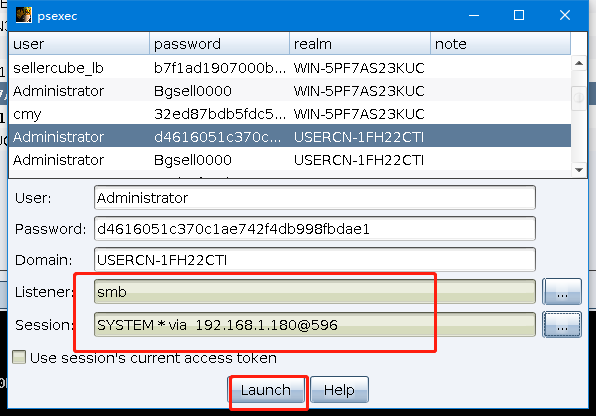Focus the Password input field
The height and width of the screenshot is (416, 596).
(x=315, y=229)
